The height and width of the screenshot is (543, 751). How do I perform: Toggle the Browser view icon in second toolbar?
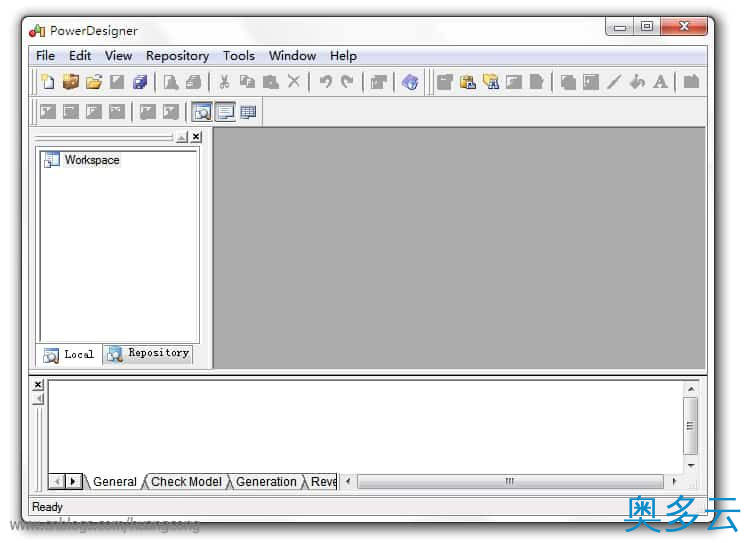pos(202,112)
